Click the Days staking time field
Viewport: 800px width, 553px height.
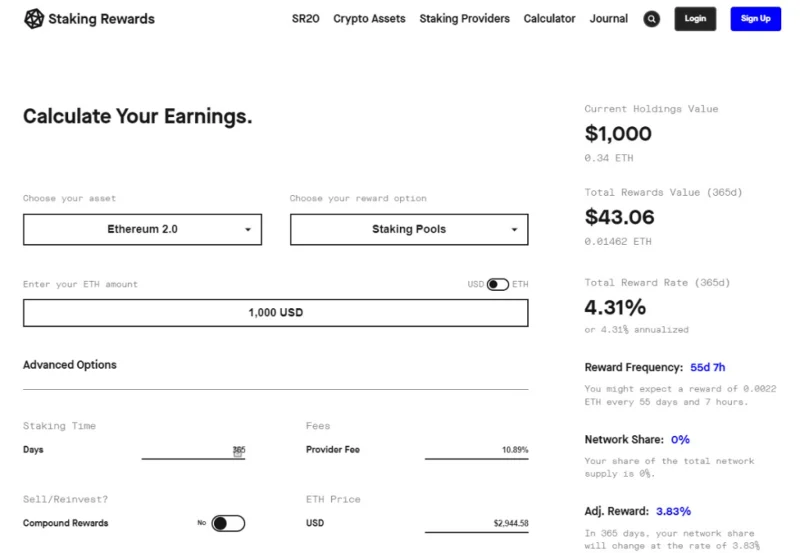pyautogui.click(x=193, y=450)
